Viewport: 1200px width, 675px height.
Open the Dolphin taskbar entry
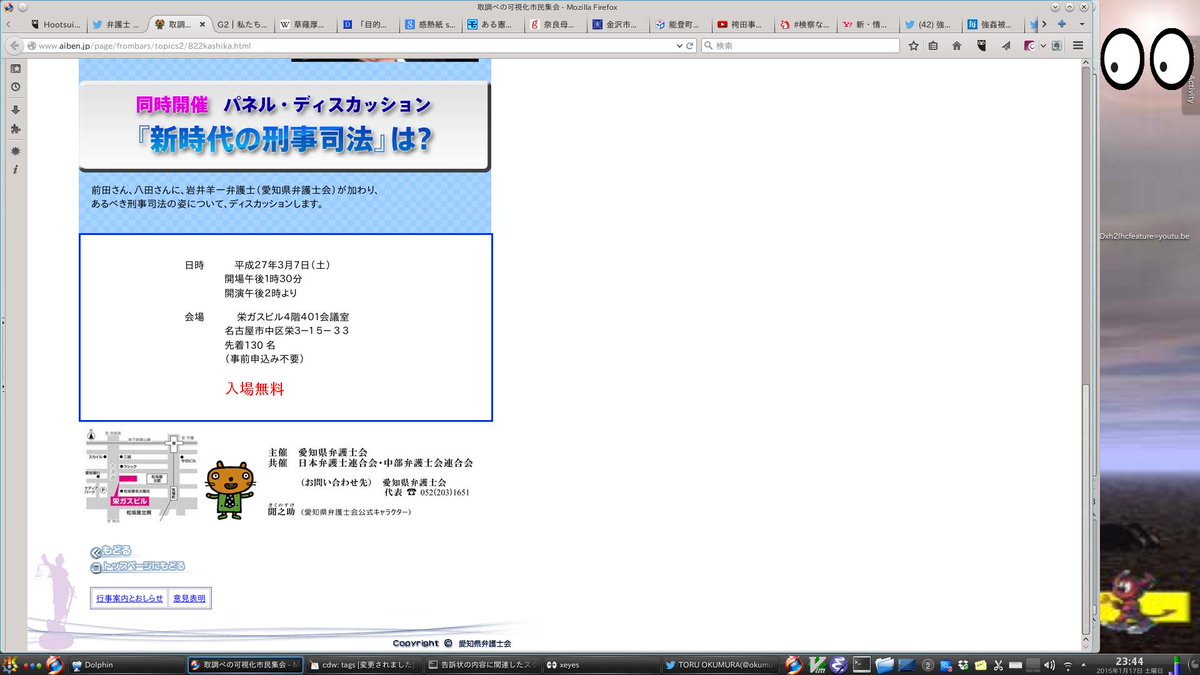click(x=127, y=664)
